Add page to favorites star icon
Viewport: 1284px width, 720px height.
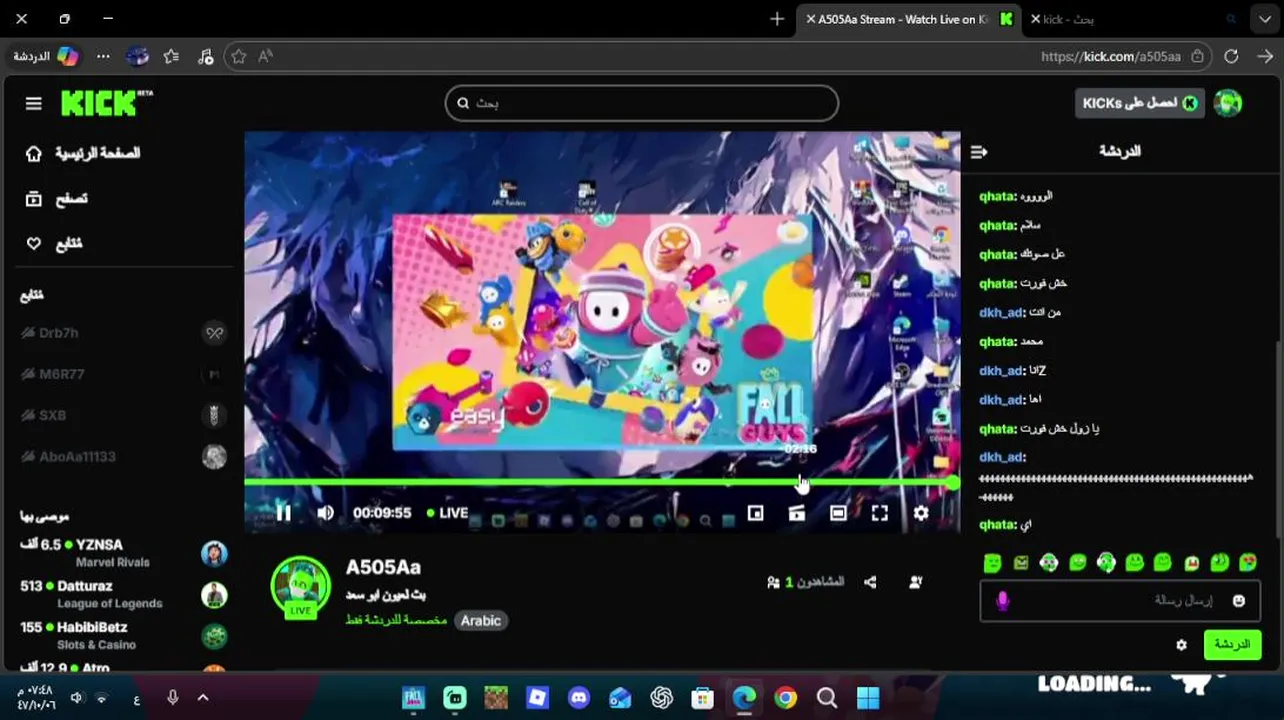point(239,57)
